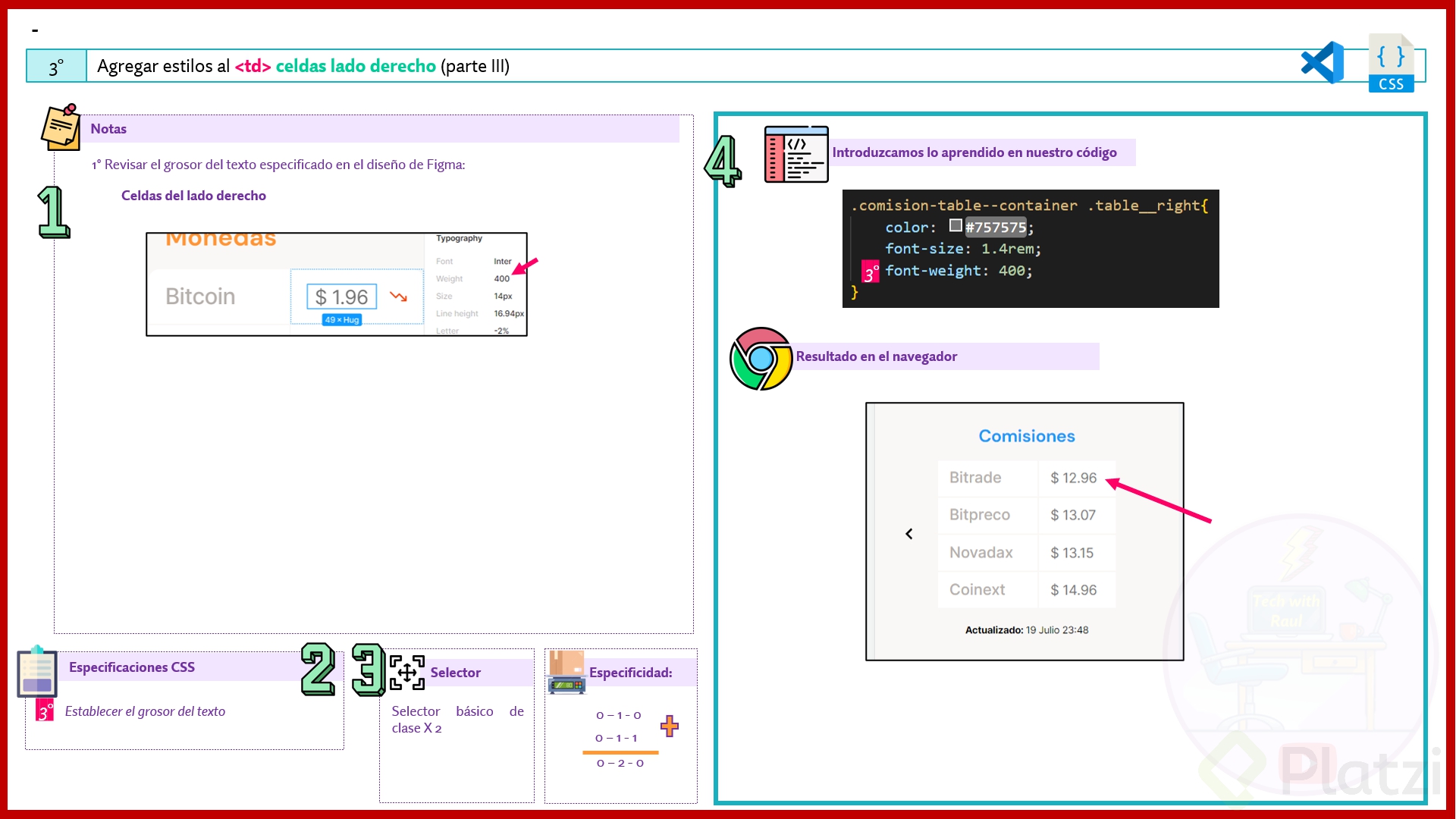Click the CSS file icon
Image resolution: width=1456 pixels, height=819 pixels.
click(1392, 63)
